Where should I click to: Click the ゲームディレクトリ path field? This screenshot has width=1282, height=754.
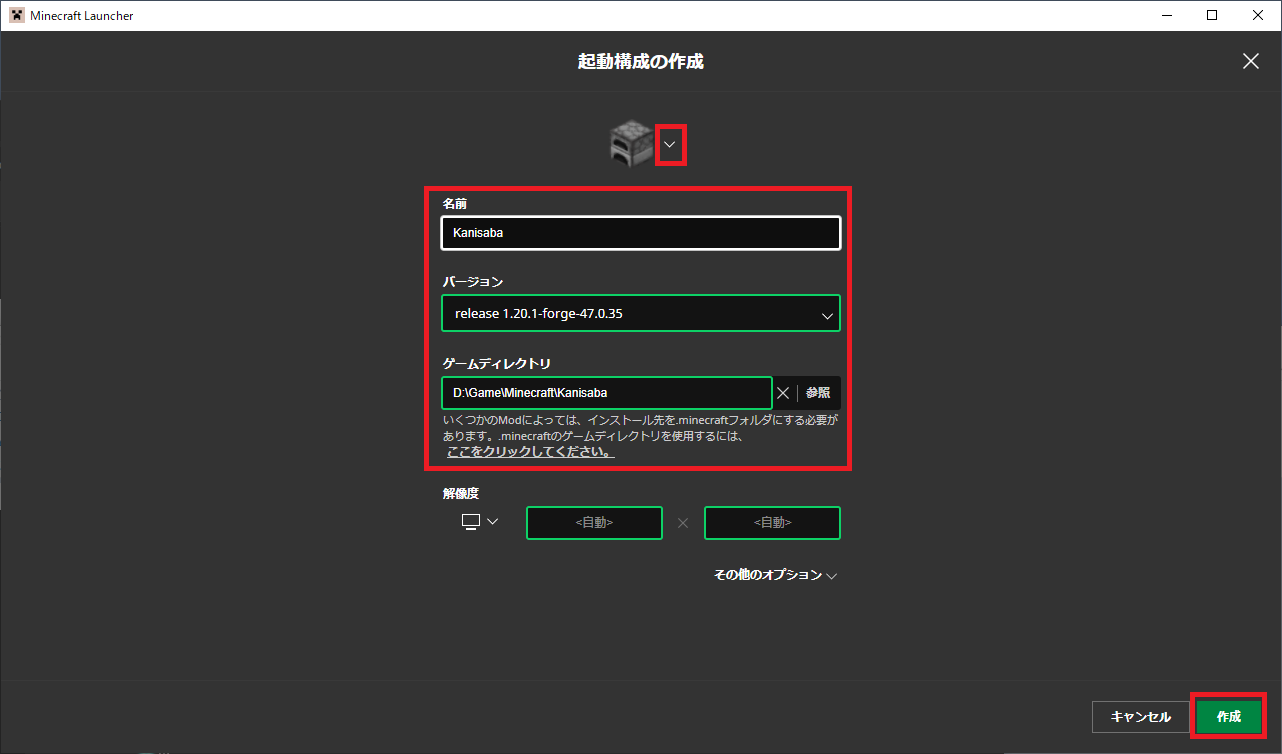[x=606, y=393]
